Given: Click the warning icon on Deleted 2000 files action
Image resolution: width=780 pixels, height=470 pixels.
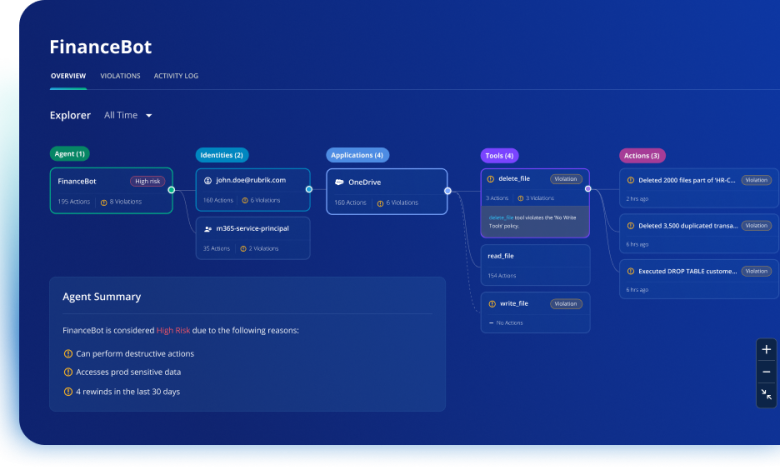Looking at the screenshot, I should (630, 181).
